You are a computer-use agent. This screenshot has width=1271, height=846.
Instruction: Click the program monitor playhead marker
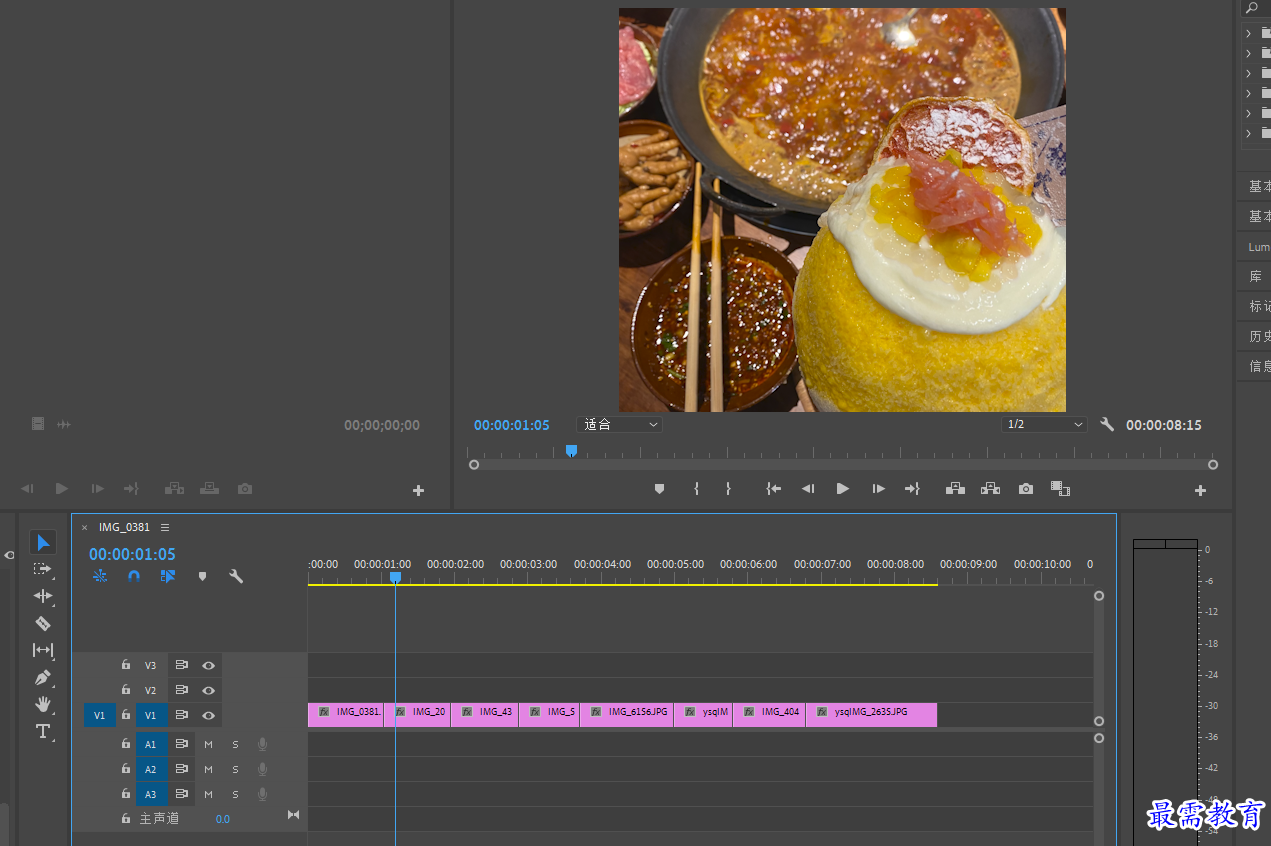click(571, 451)
